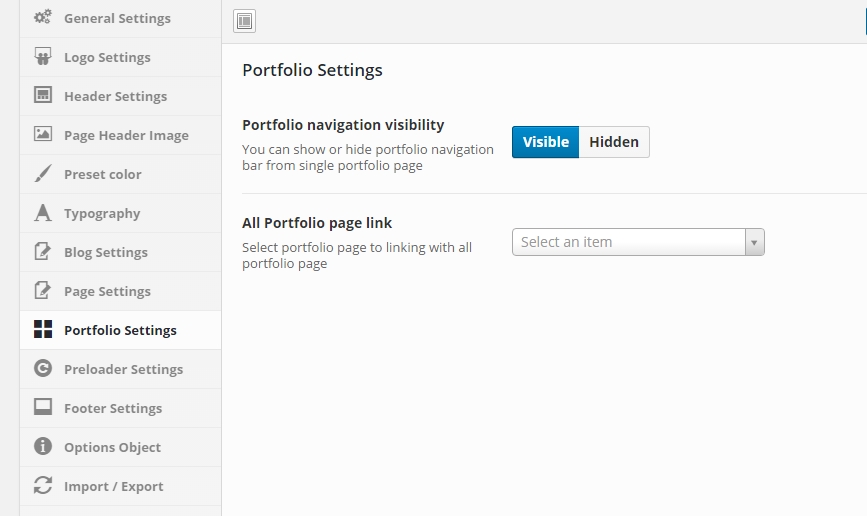
Task: Click the Page Header Image picture icon
Action: [43, 134]
